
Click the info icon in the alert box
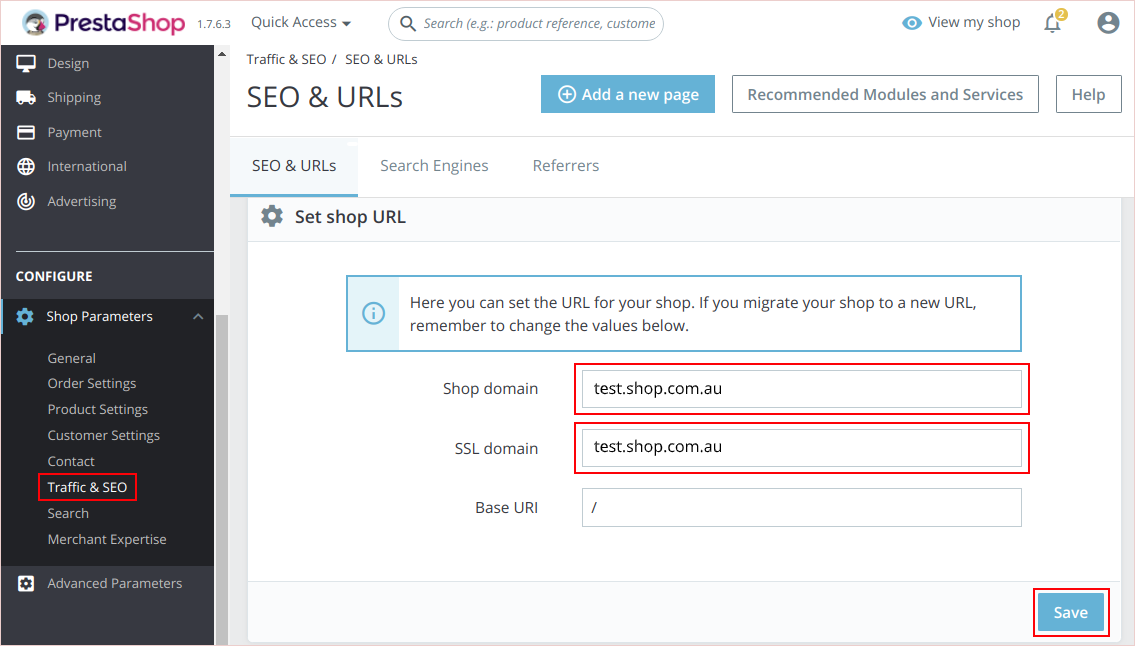[374, 314]
